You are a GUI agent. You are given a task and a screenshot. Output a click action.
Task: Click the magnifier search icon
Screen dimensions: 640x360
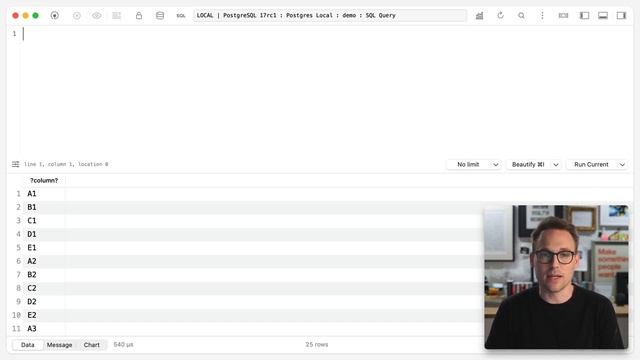(x=521, y=16)
